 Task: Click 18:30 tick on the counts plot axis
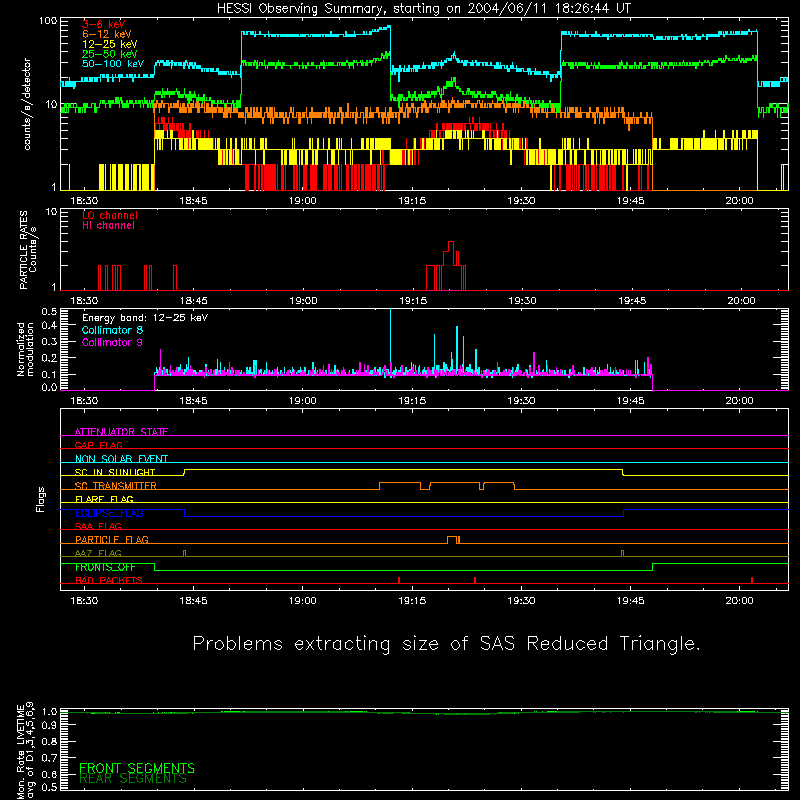[84, 201]
